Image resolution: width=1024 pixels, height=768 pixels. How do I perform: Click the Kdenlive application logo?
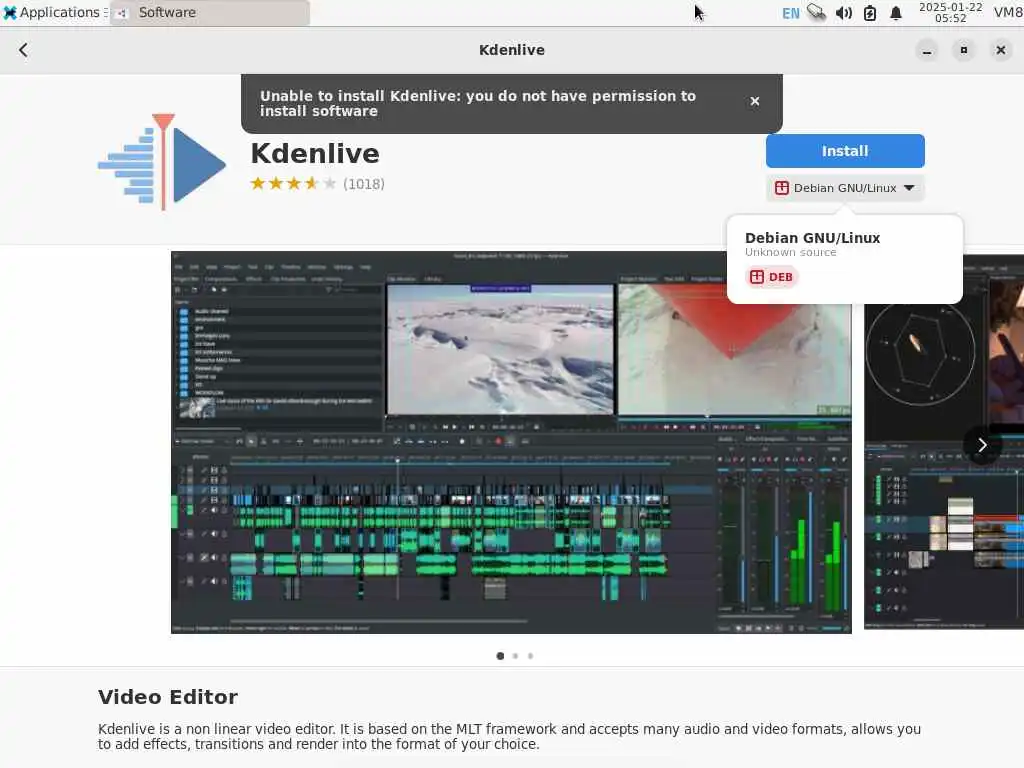click(163, 162)
